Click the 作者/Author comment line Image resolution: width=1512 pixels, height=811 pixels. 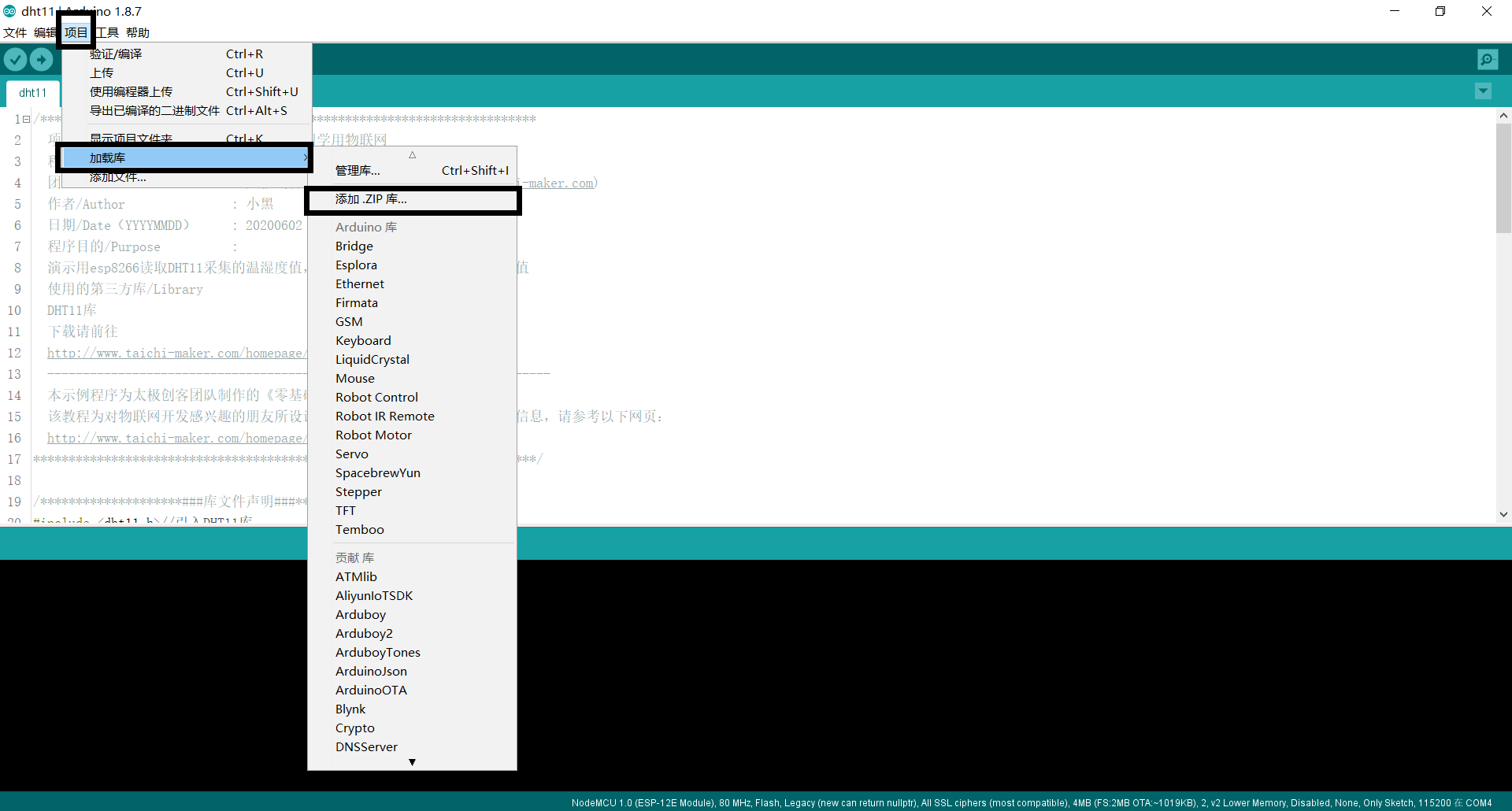[x=161, y=204]
